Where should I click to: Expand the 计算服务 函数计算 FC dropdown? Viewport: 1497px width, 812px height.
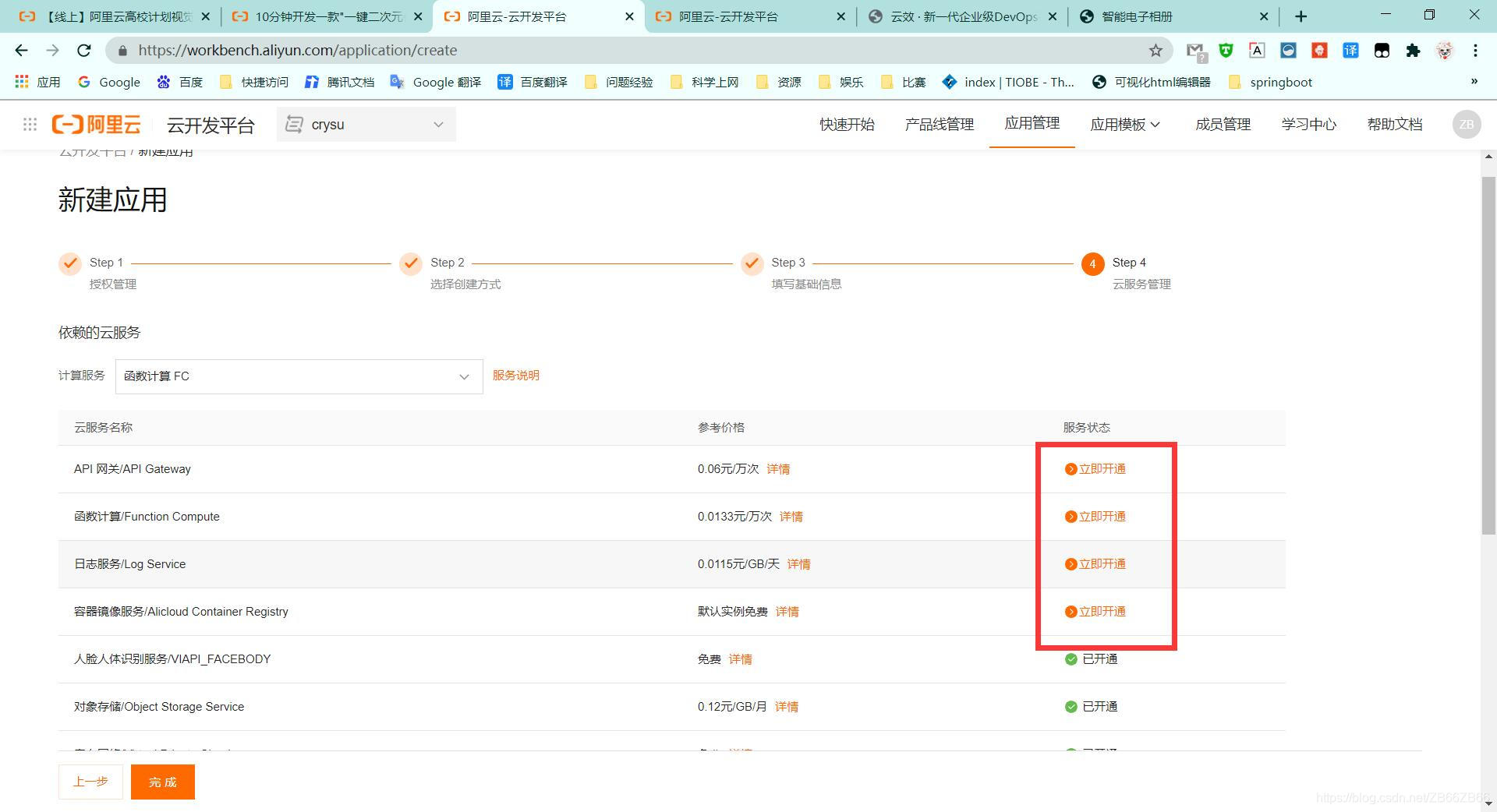[x=299, y=376]
